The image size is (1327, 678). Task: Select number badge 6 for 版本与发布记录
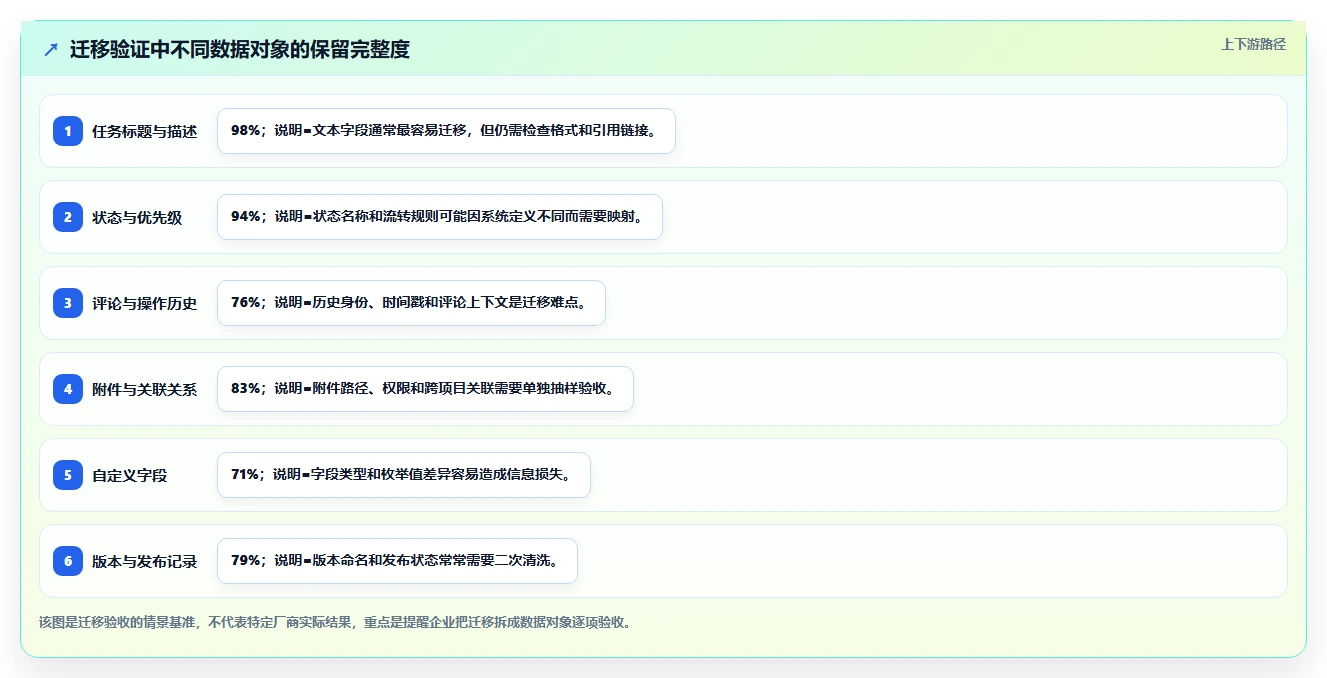click(x=68, y=560)
